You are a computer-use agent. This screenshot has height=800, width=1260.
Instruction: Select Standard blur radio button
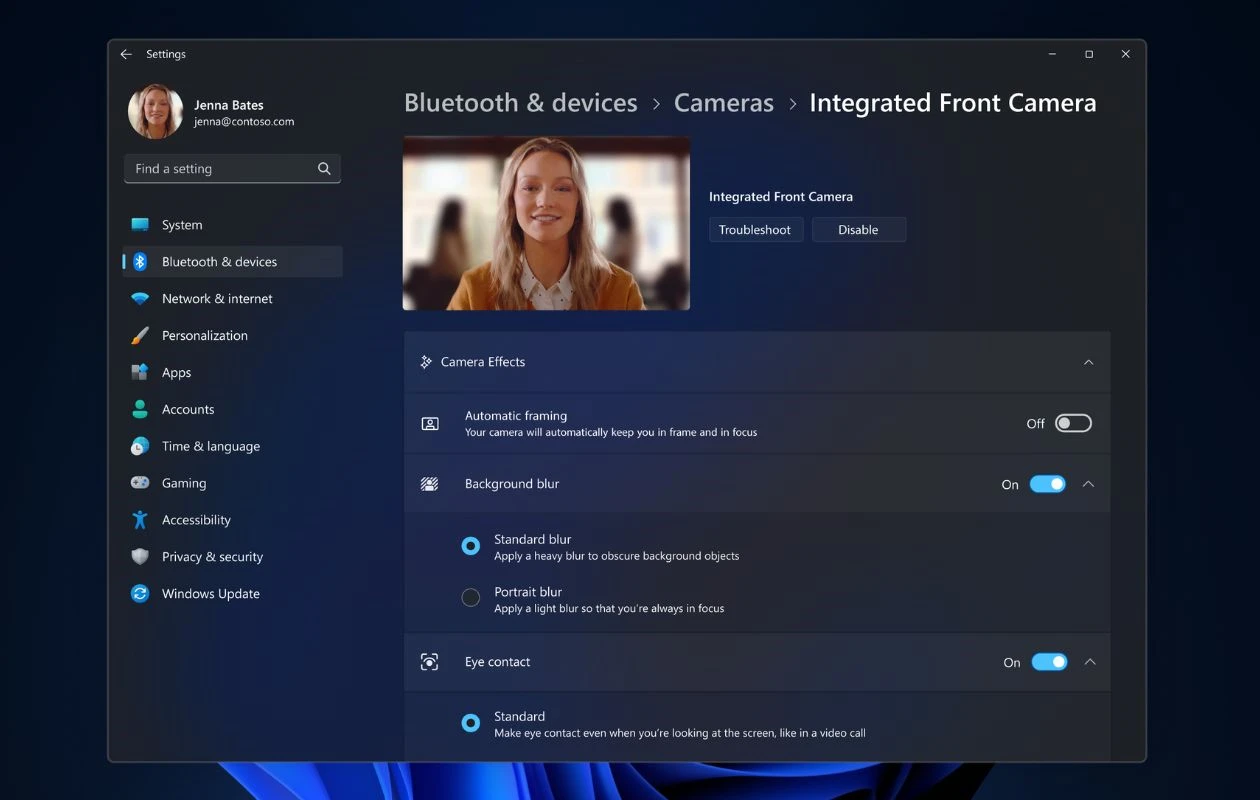[x=471, y=546]
